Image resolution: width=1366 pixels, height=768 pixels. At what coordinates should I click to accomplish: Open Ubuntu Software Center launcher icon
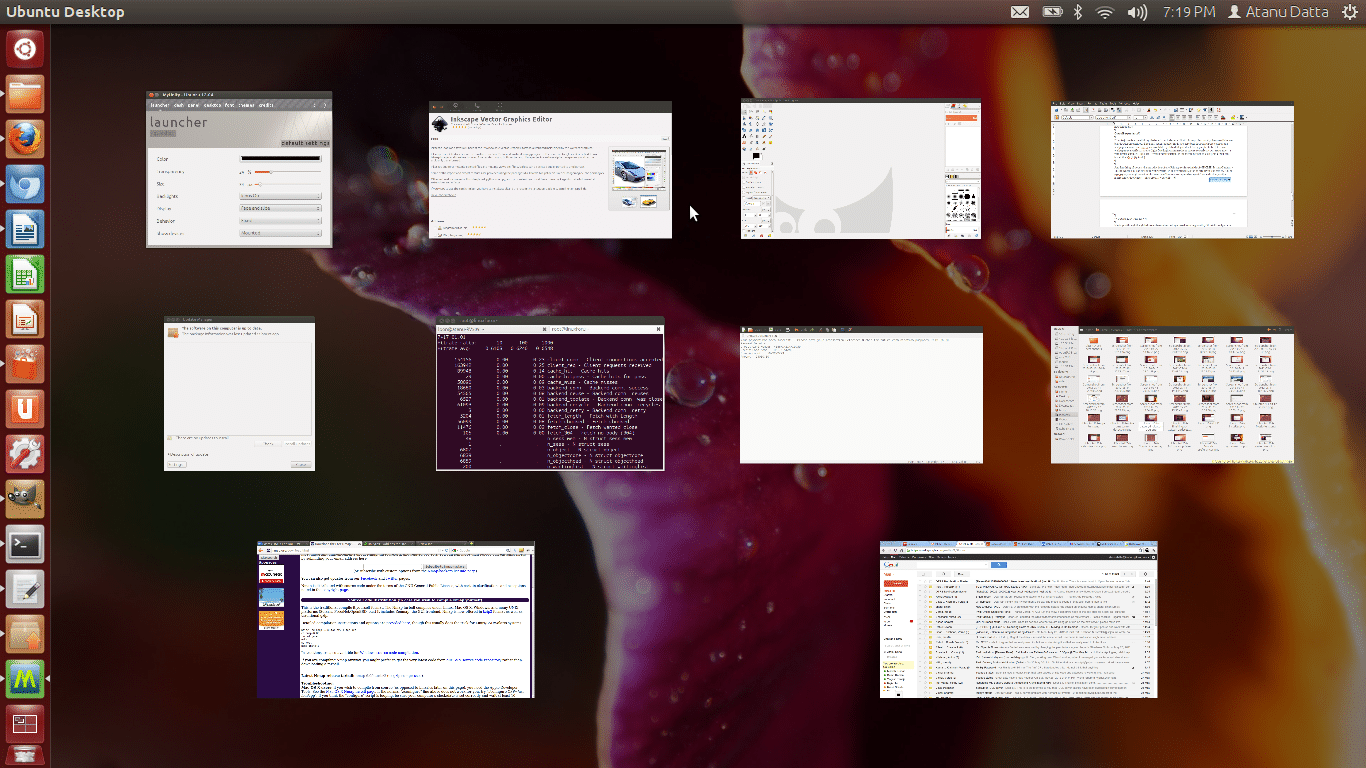(25, 365)
